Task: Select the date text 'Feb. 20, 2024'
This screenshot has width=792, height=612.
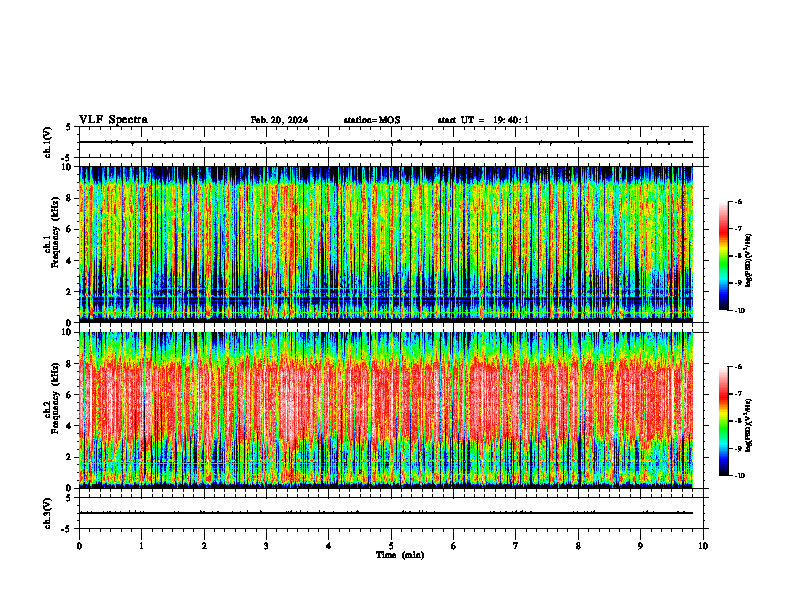Action: (279, 120)
